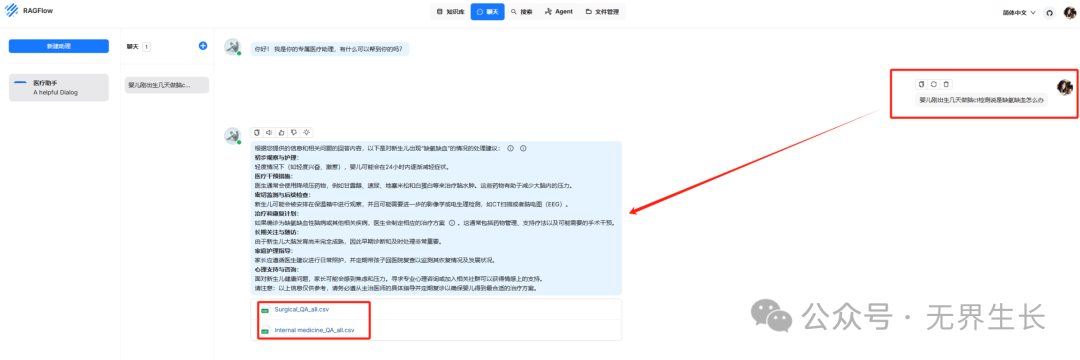Image resolution: width=1080 pixels, height=360 pixels.
Task: Click the 聊天 panel heading
Action: click(x=133, y=46)
